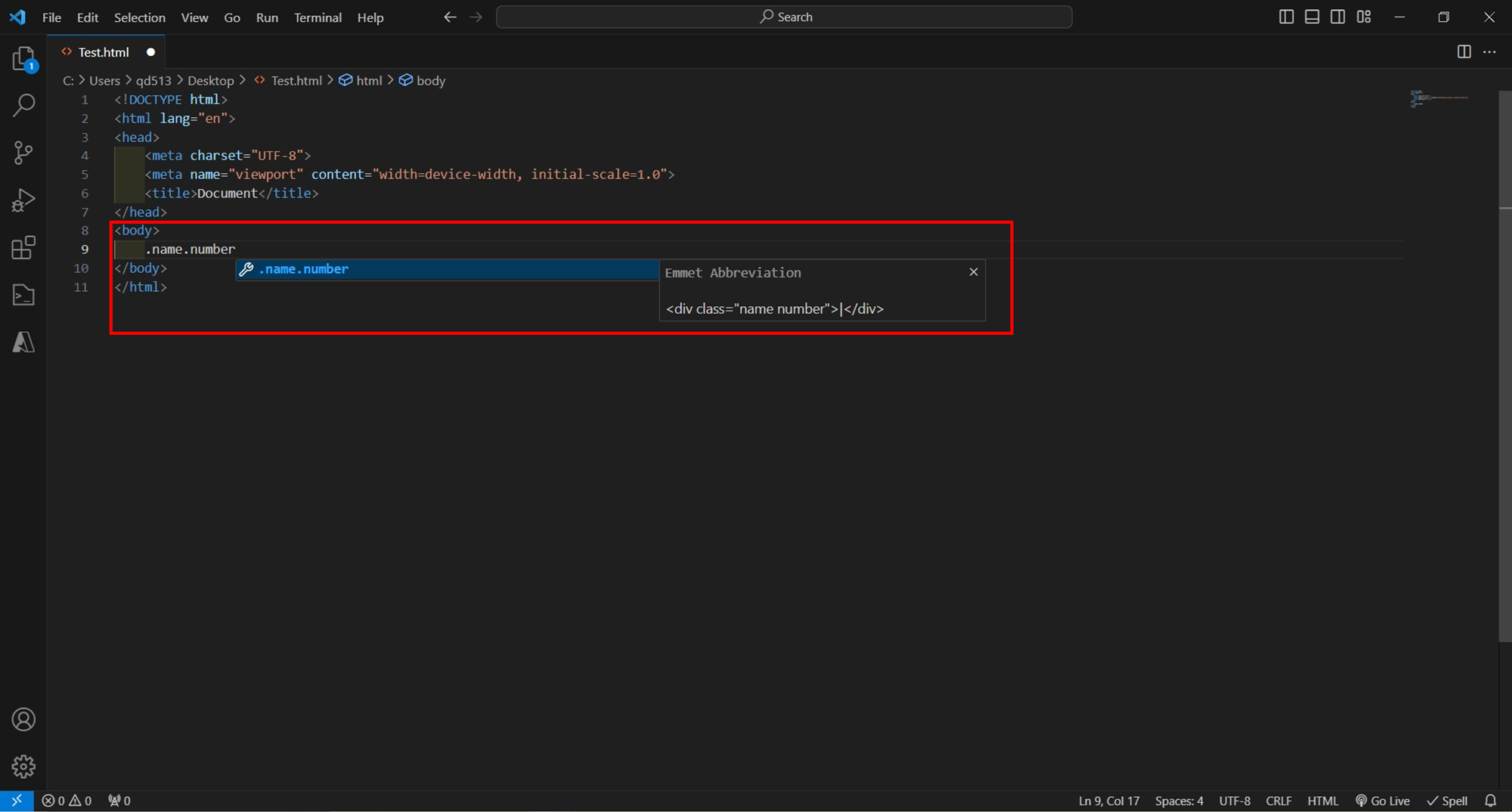Toggle the primary side bar
This screenshot has height=812, width=1512.
coord(1286,17)
